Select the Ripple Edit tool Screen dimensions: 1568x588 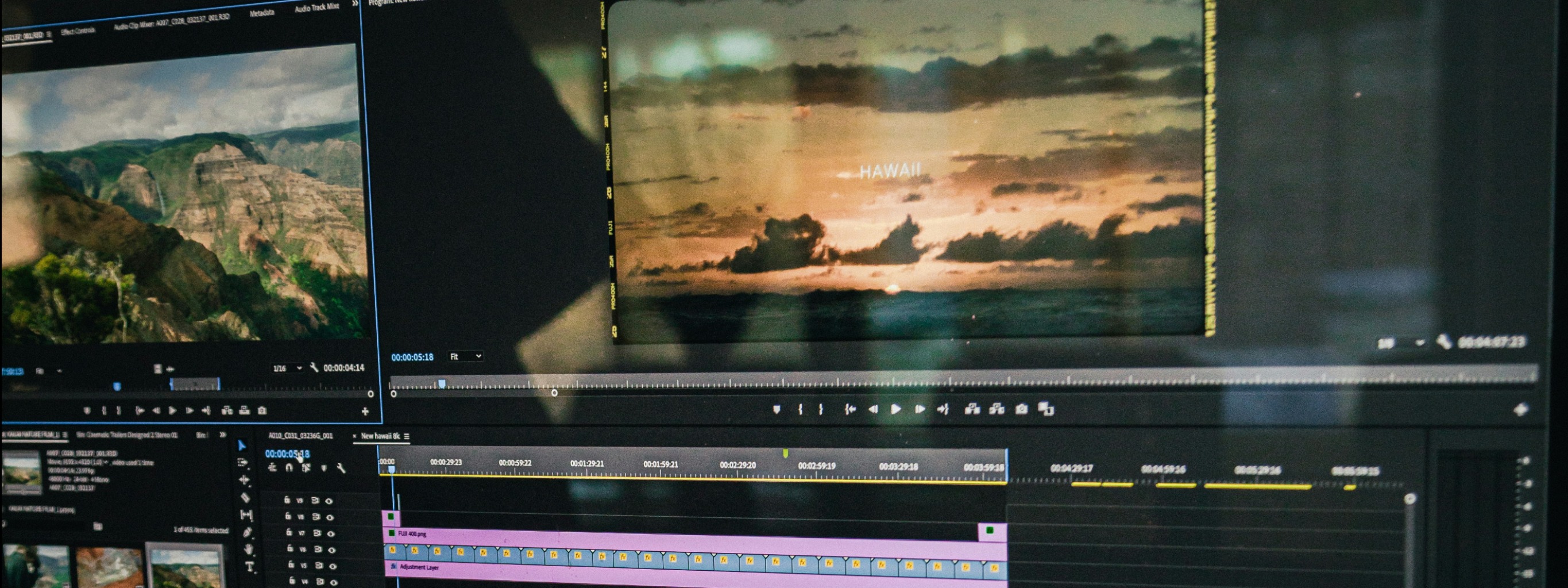(x=244, y=480)
